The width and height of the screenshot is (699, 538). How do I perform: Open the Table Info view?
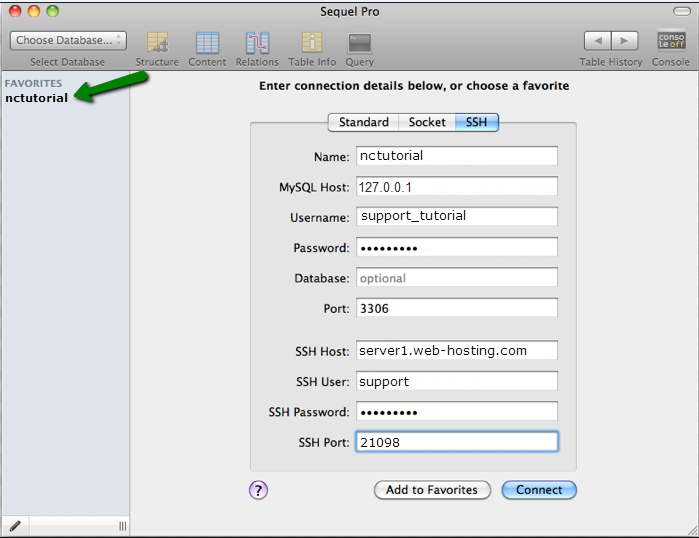coord(312,49)
